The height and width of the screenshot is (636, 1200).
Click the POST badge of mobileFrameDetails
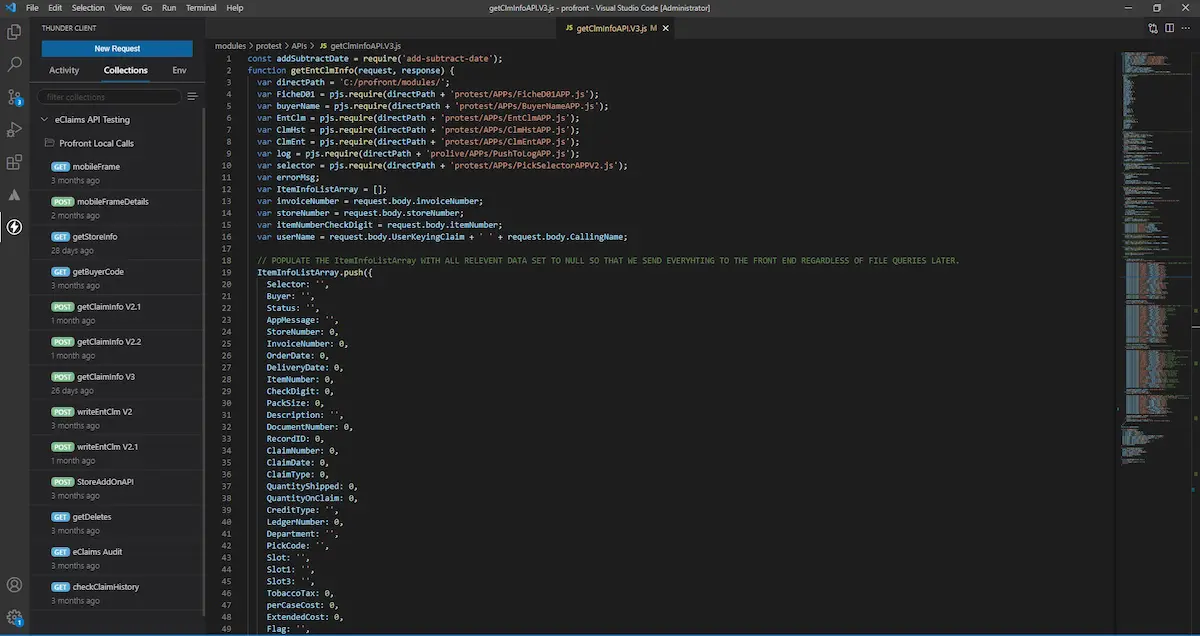[x=62, y=202]
